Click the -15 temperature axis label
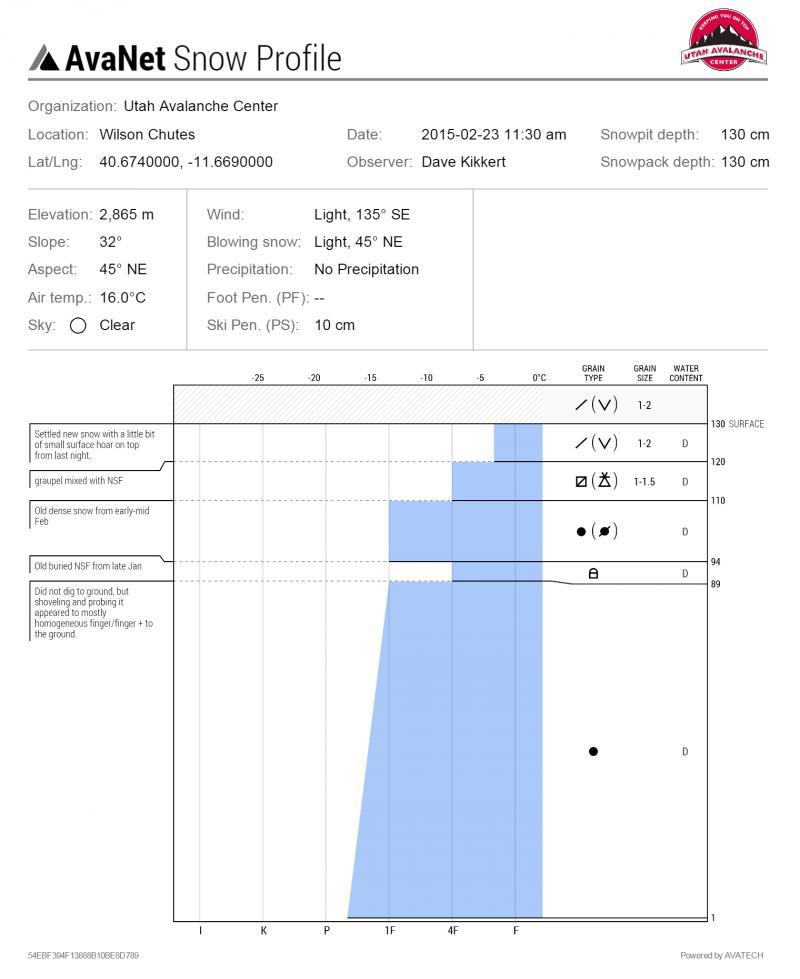 coord(371,378)
